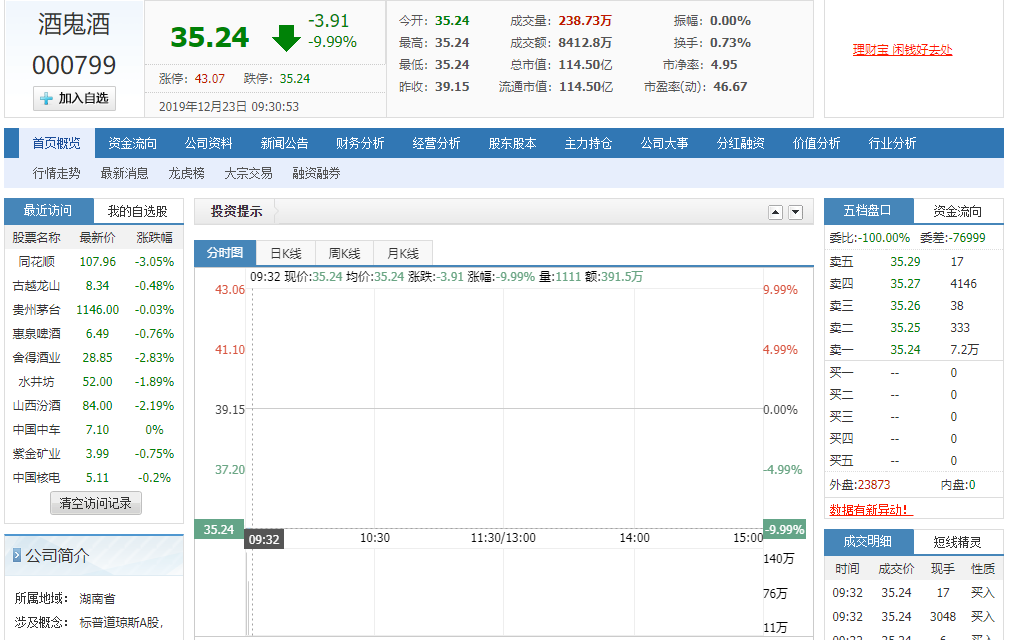Click the 数据有新异动! alert link
The image size is (1009, 640).
(871, 510)
